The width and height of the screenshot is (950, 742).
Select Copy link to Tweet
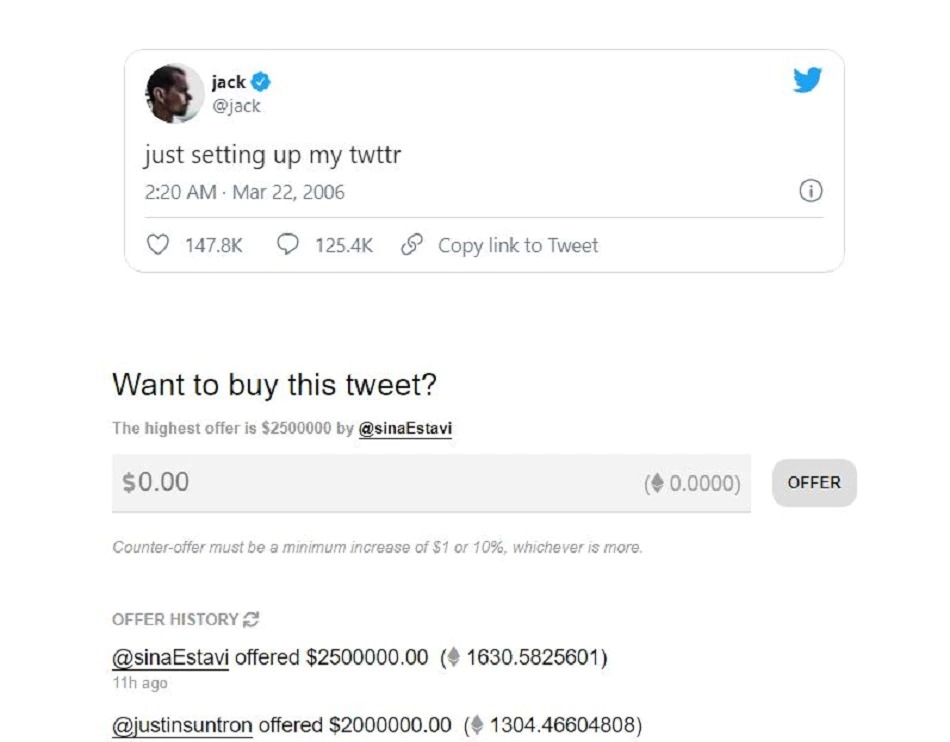(517, 245)
